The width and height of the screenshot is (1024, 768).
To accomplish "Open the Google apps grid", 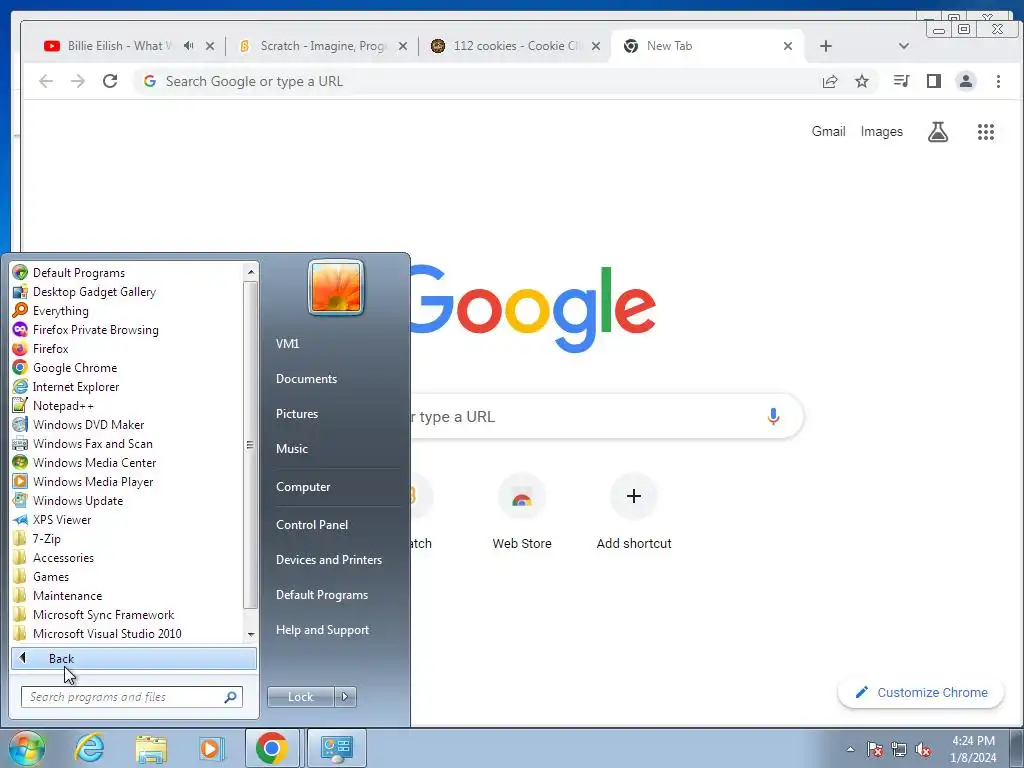I will 985,132.
